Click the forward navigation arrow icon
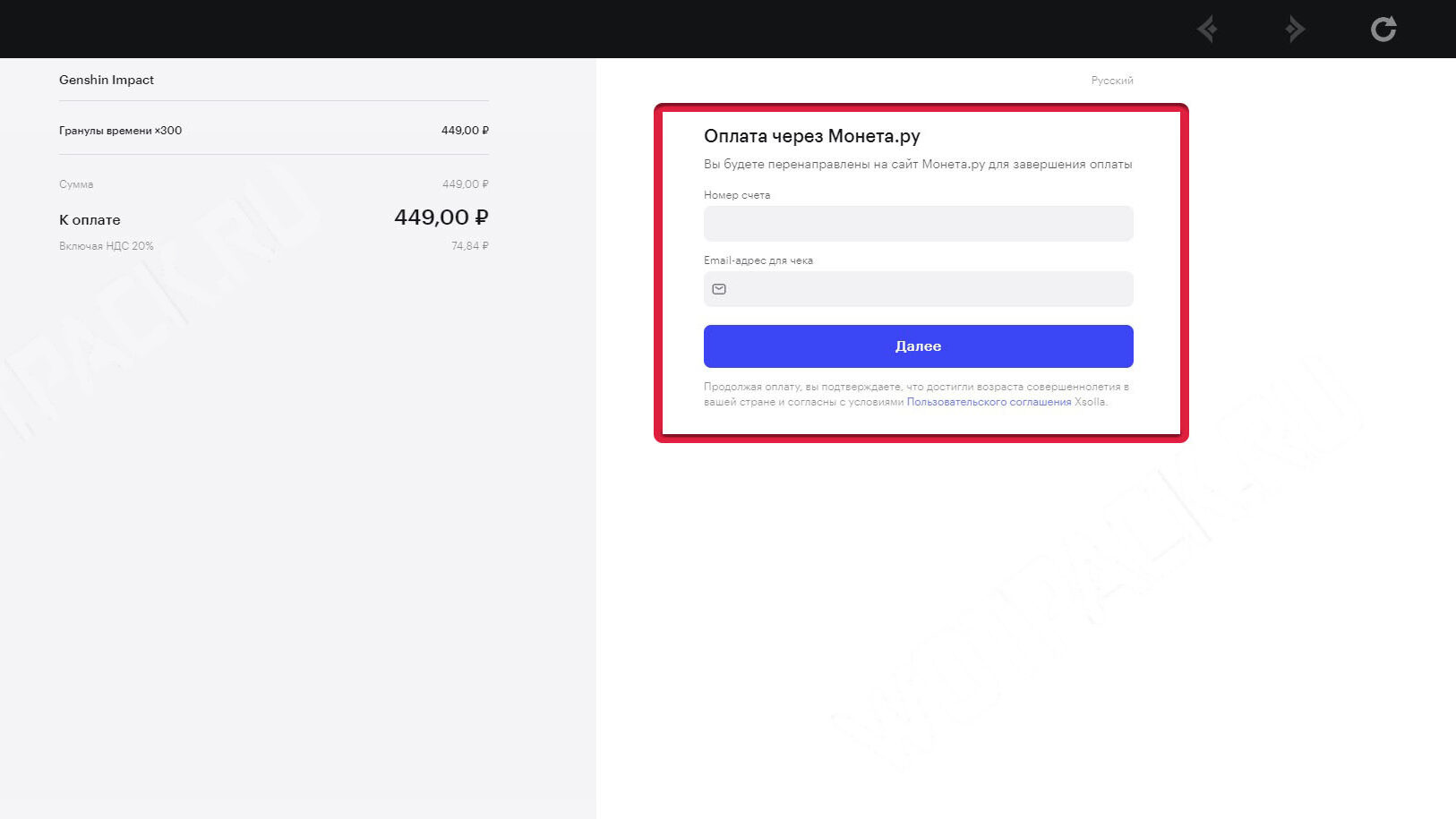This screenshot has width=1456, height=819. tap(1295, 30)
